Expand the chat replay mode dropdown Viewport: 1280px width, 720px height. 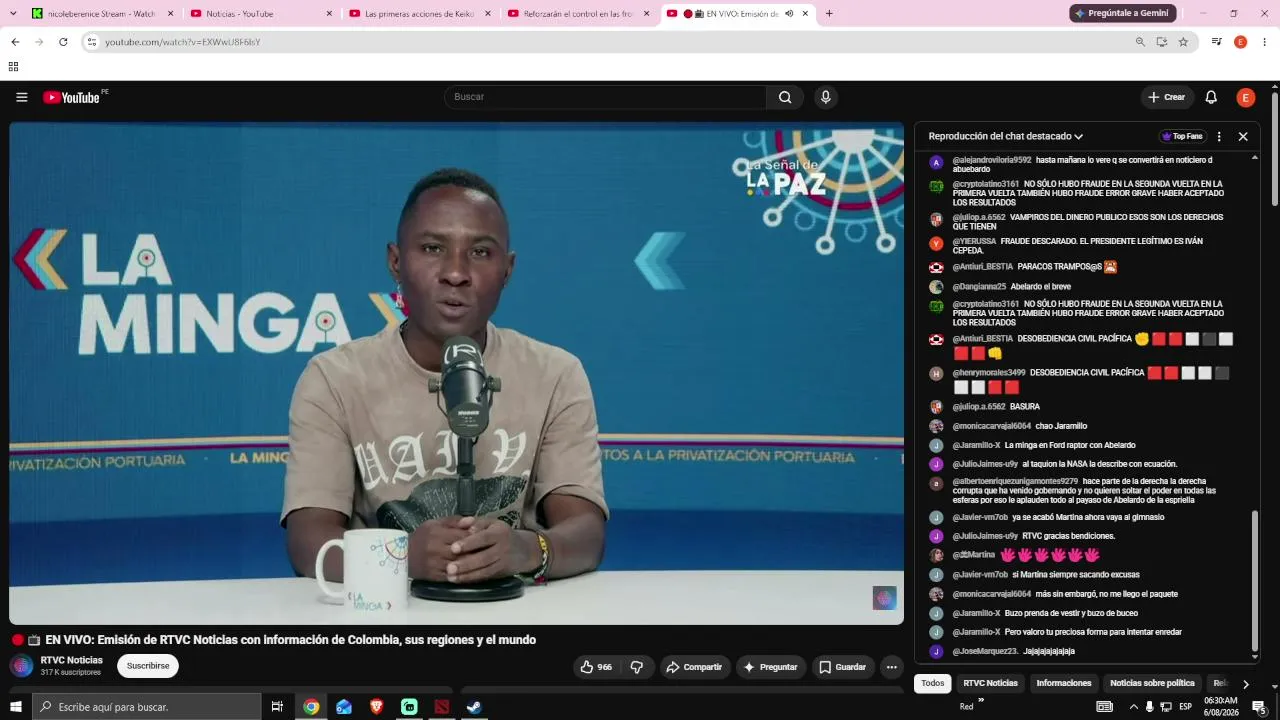tap(1006, 136)
